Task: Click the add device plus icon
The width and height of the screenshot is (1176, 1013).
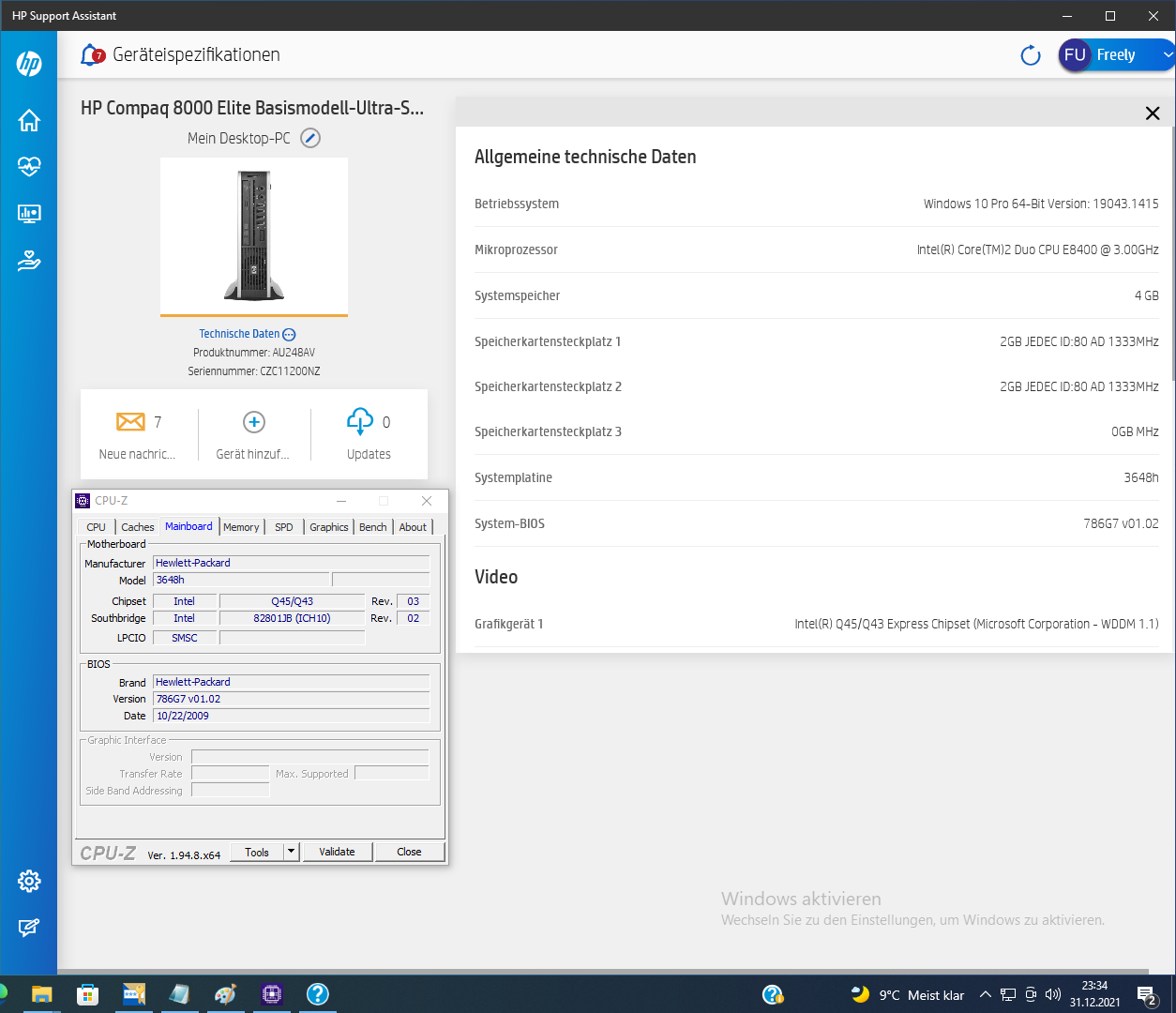Action: click(254, 422)
